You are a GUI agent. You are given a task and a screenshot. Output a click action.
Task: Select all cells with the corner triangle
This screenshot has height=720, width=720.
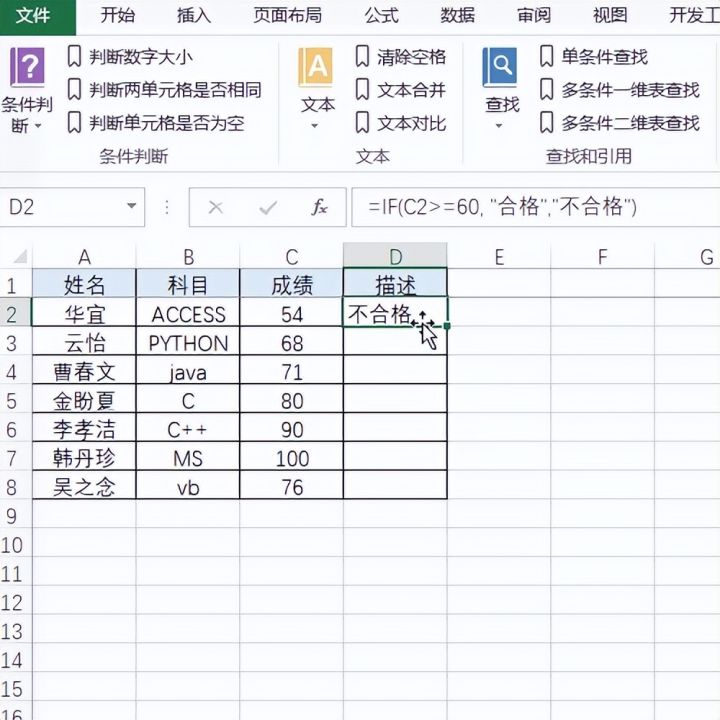pyautogui.click(x=20, y=256)
